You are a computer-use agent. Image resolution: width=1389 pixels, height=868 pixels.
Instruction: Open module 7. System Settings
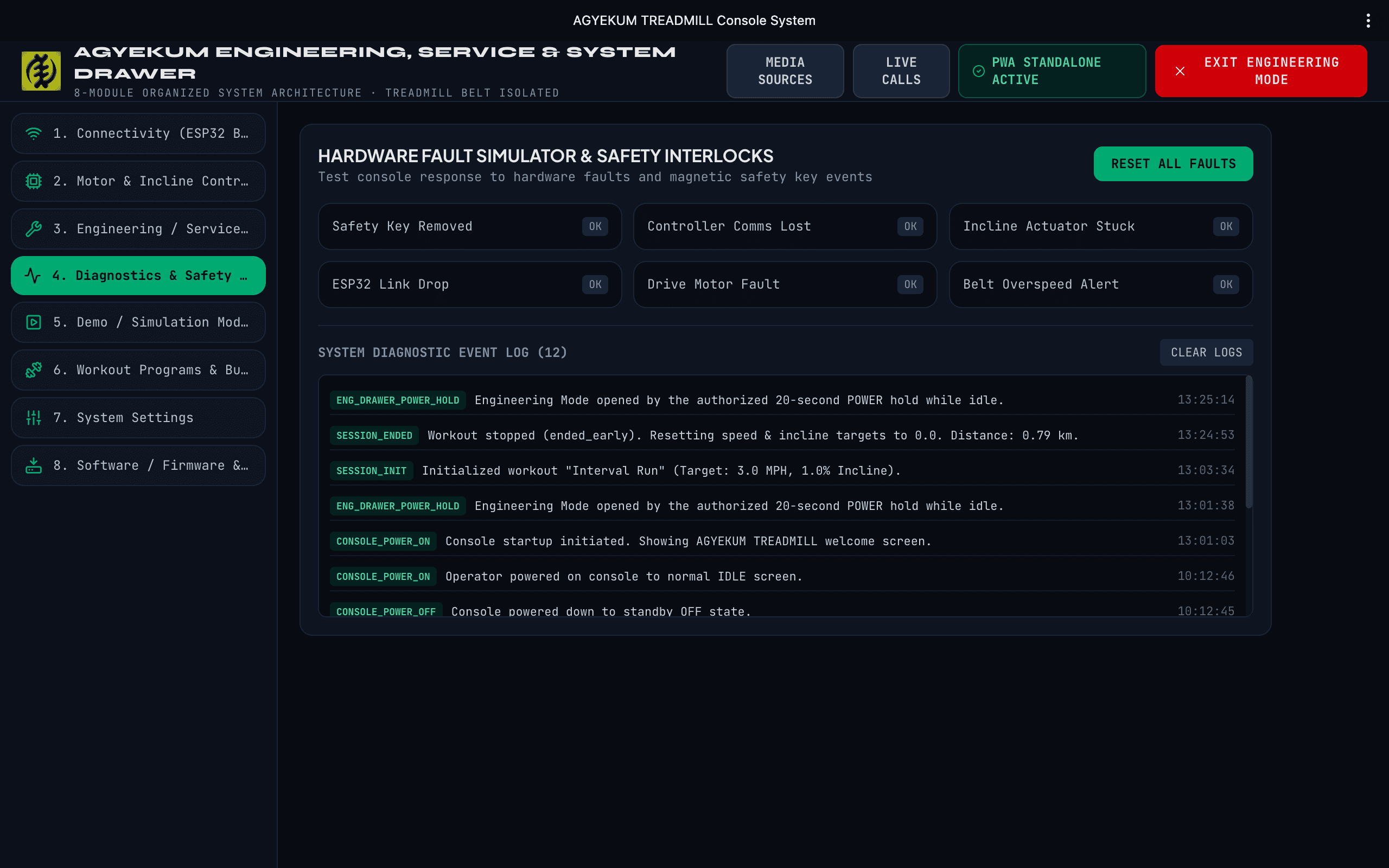[x=138, y=418]
